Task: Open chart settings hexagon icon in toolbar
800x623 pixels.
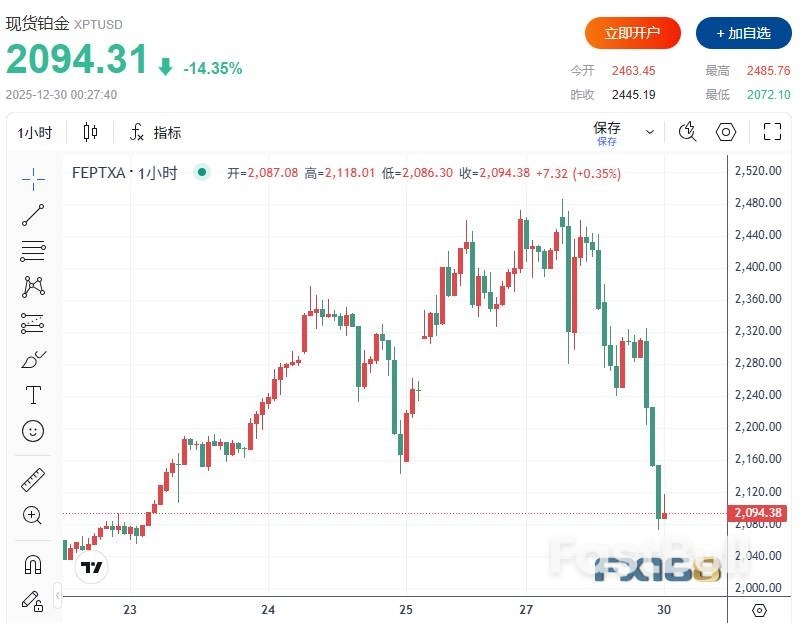Action: 726,132
